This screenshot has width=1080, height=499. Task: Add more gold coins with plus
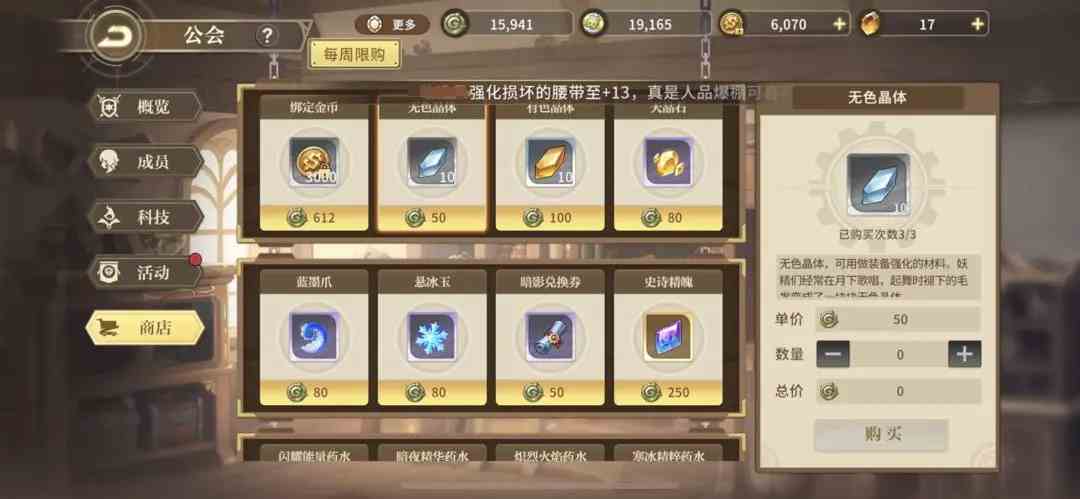[x=839, y=24]
